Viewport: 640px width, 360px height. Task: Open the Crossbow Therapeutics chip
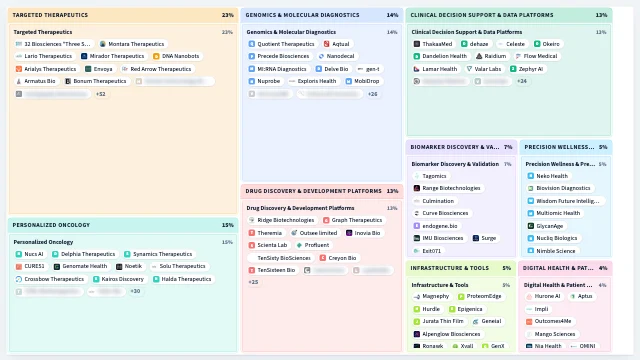point(50,279)
